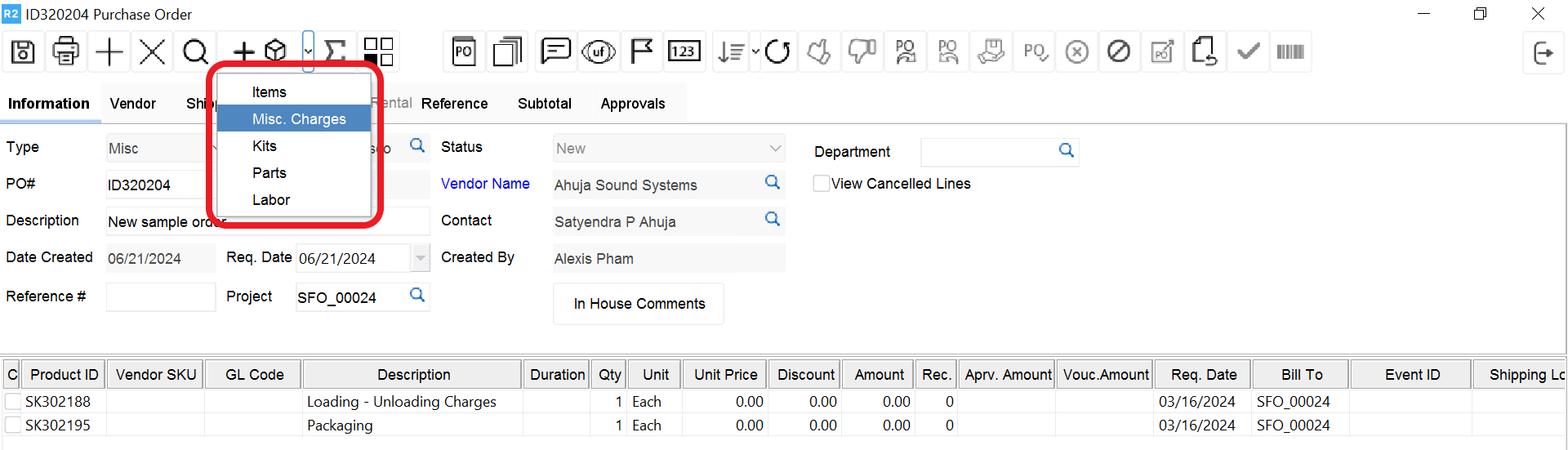The width and height of the screenshot is (1568, 450).
Task: Click the thumbs down reject icon
Action: tap(862, 52)
